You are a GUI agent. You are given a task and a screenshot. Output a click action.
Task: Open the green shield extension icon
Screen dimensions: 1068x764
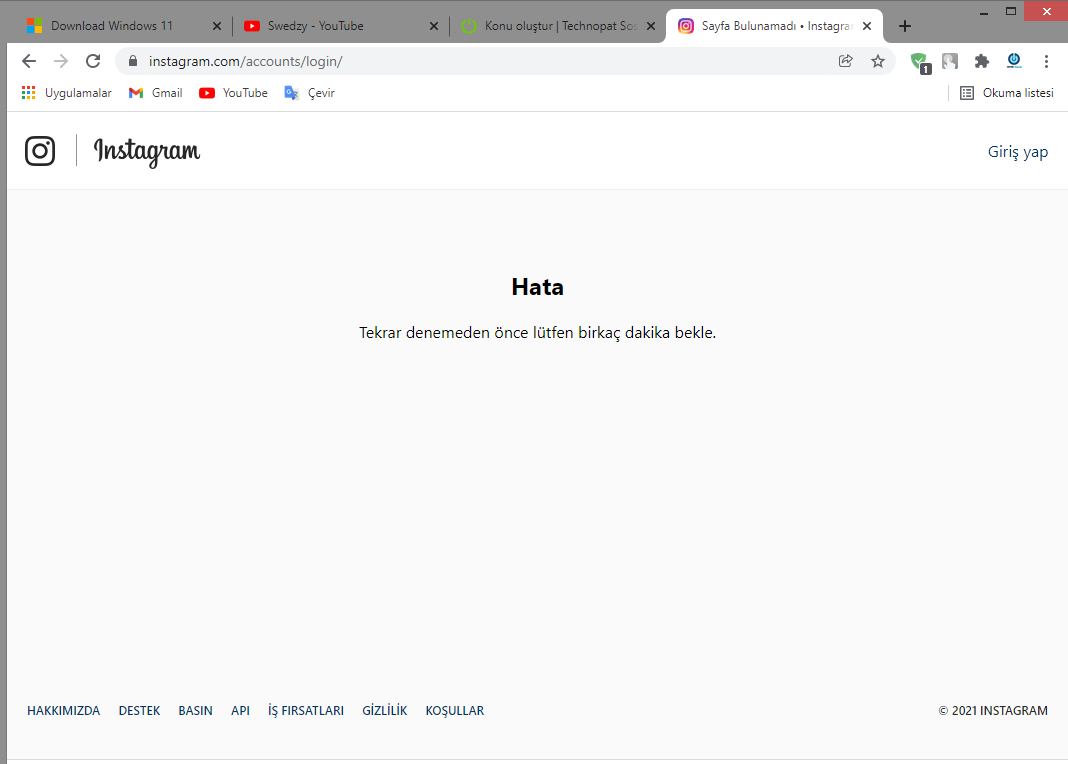click(920, 63)
